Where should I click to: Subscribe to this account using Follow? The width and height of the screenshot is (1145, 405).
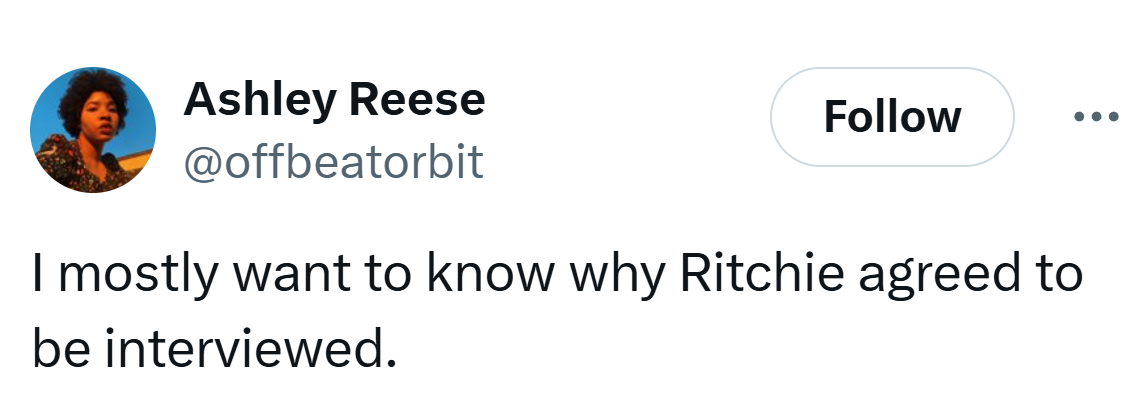pos(891,117)
